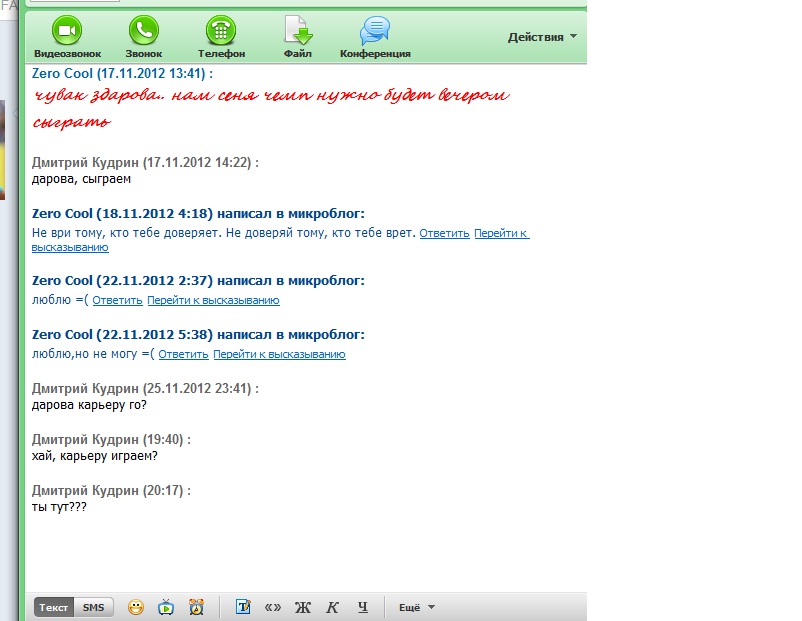Open the Телефон dial pad icon
This screenshot has height=621, width=802.
221,32
